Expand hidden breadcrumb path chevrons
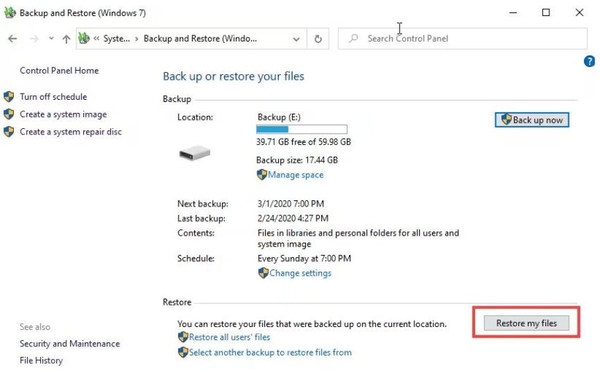 click(96, 38)
